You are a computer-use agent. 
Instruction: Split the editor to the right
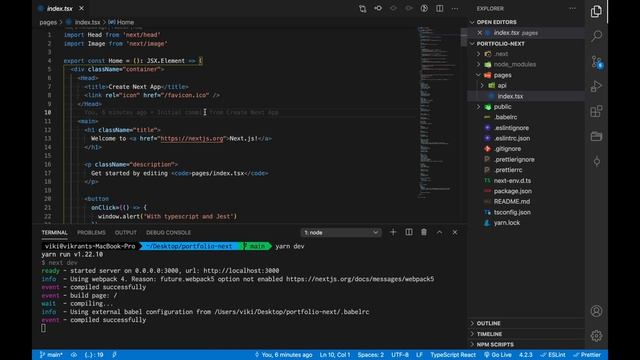[x=440, y=8]
